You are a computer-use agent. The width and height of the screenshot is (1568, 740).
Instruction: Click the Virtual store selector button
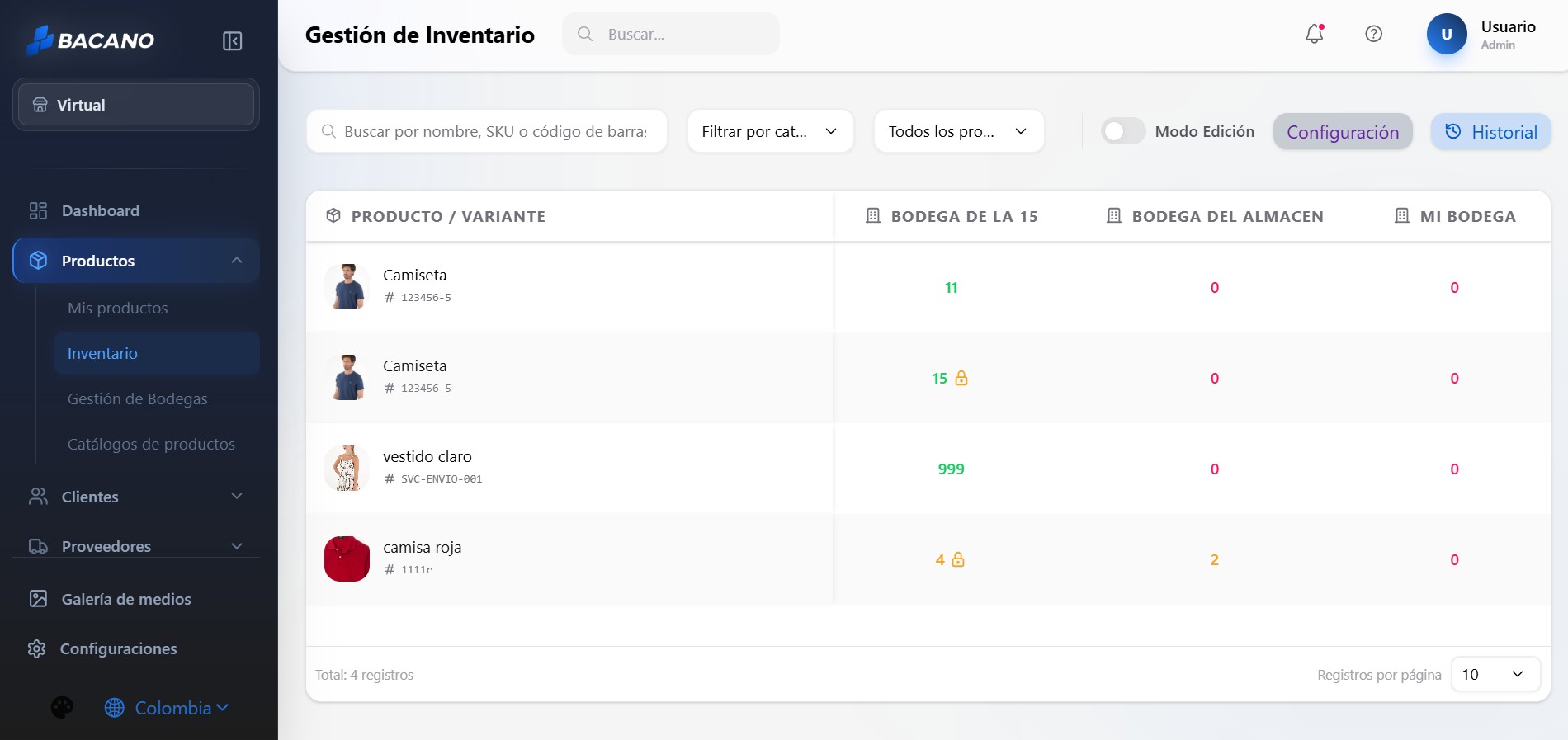(136, 105)
